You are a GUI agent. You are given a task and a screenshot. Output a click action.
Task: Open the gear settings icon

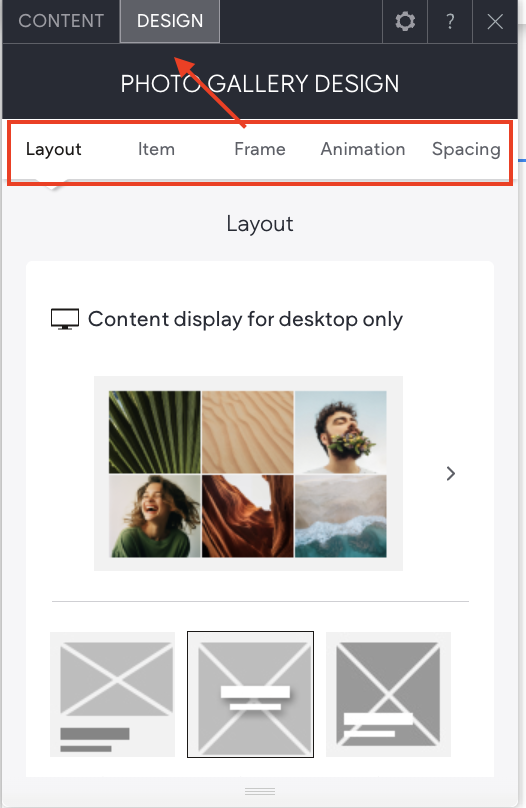405,22
